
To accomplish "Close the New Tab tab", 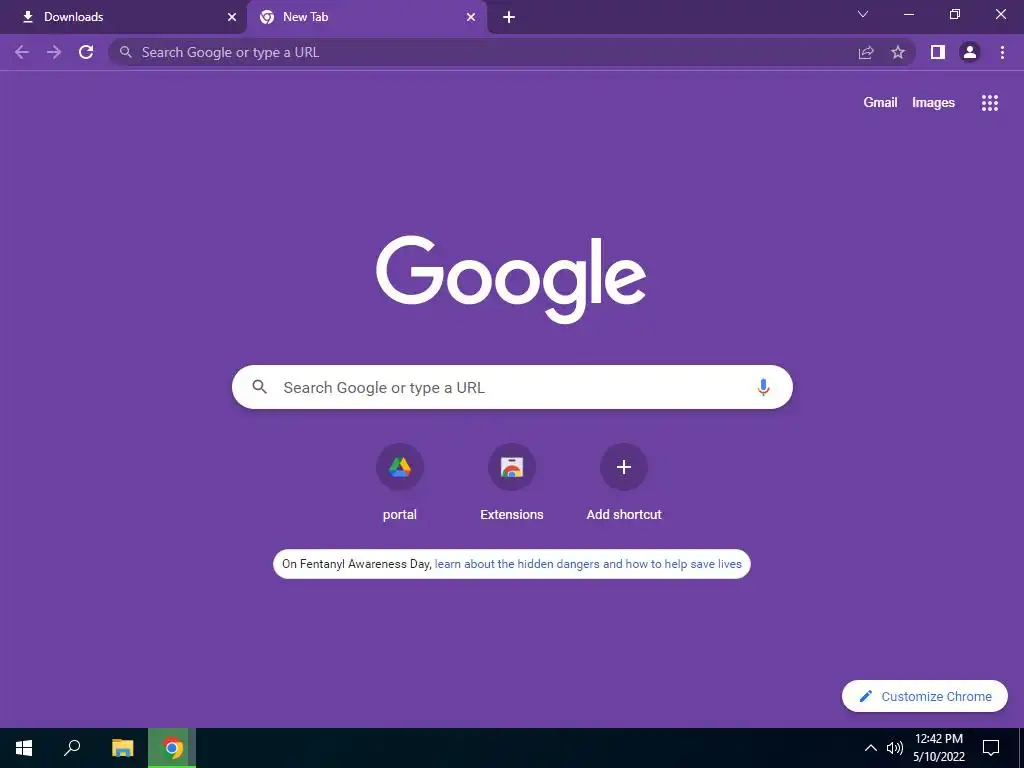I will 471,17.
